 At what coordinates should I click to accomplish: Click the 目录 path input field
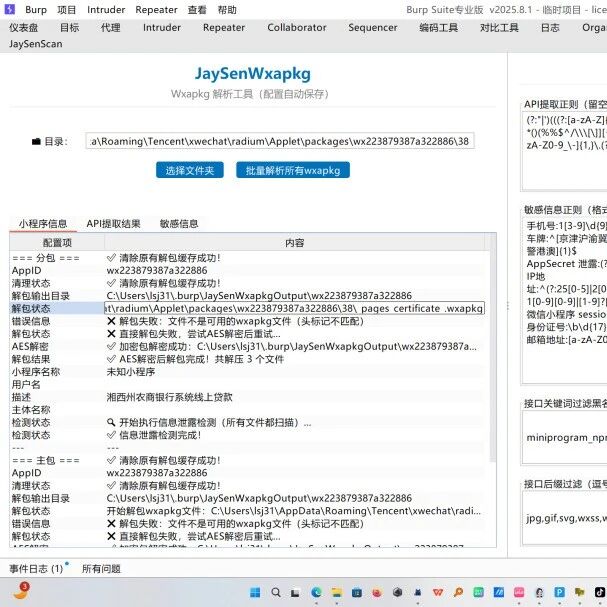point(280,141)
